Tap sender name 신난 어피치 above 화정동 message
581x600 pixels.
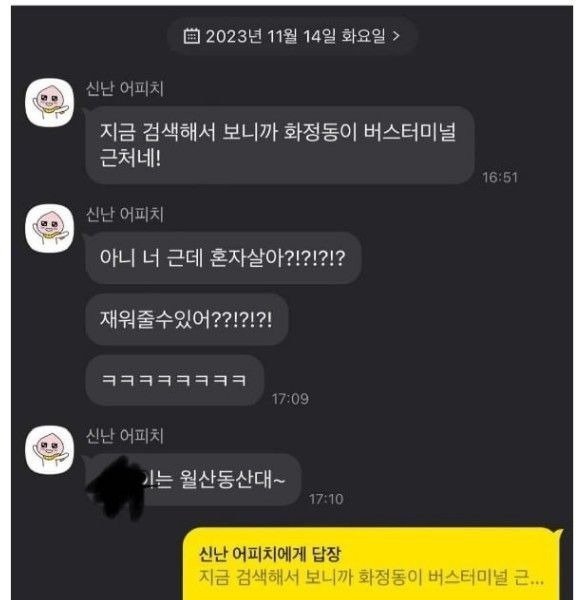point(125,88)
